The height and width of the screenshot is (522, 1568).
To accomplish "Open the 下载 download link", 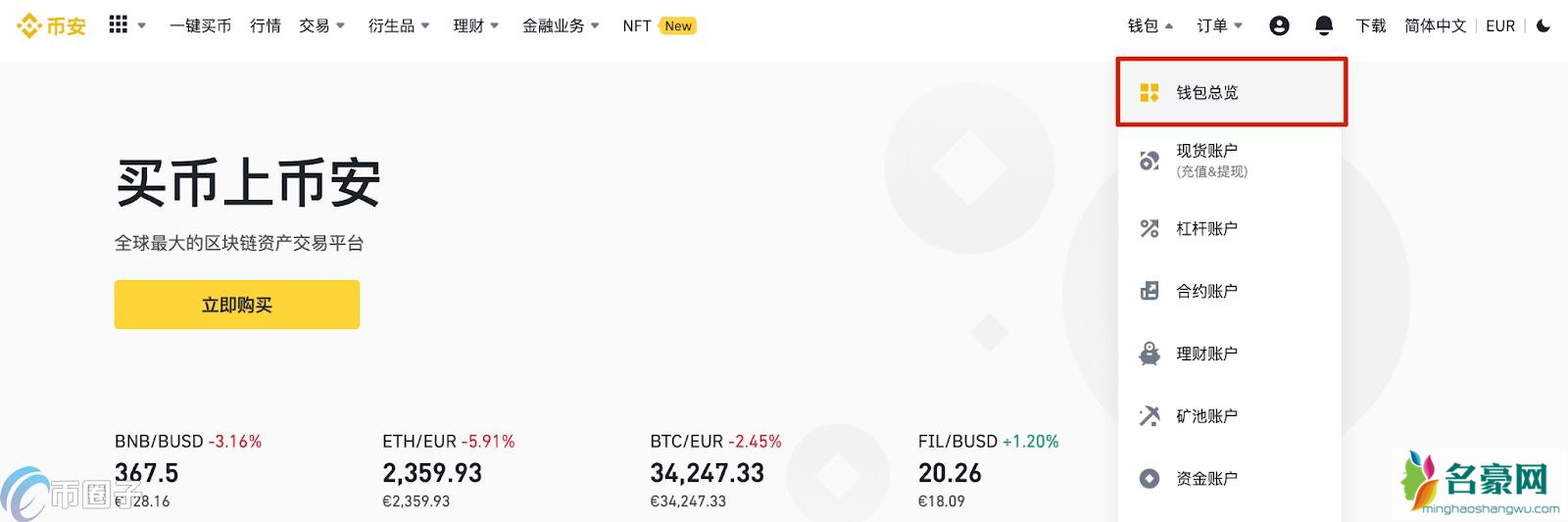I will 1370,25.
